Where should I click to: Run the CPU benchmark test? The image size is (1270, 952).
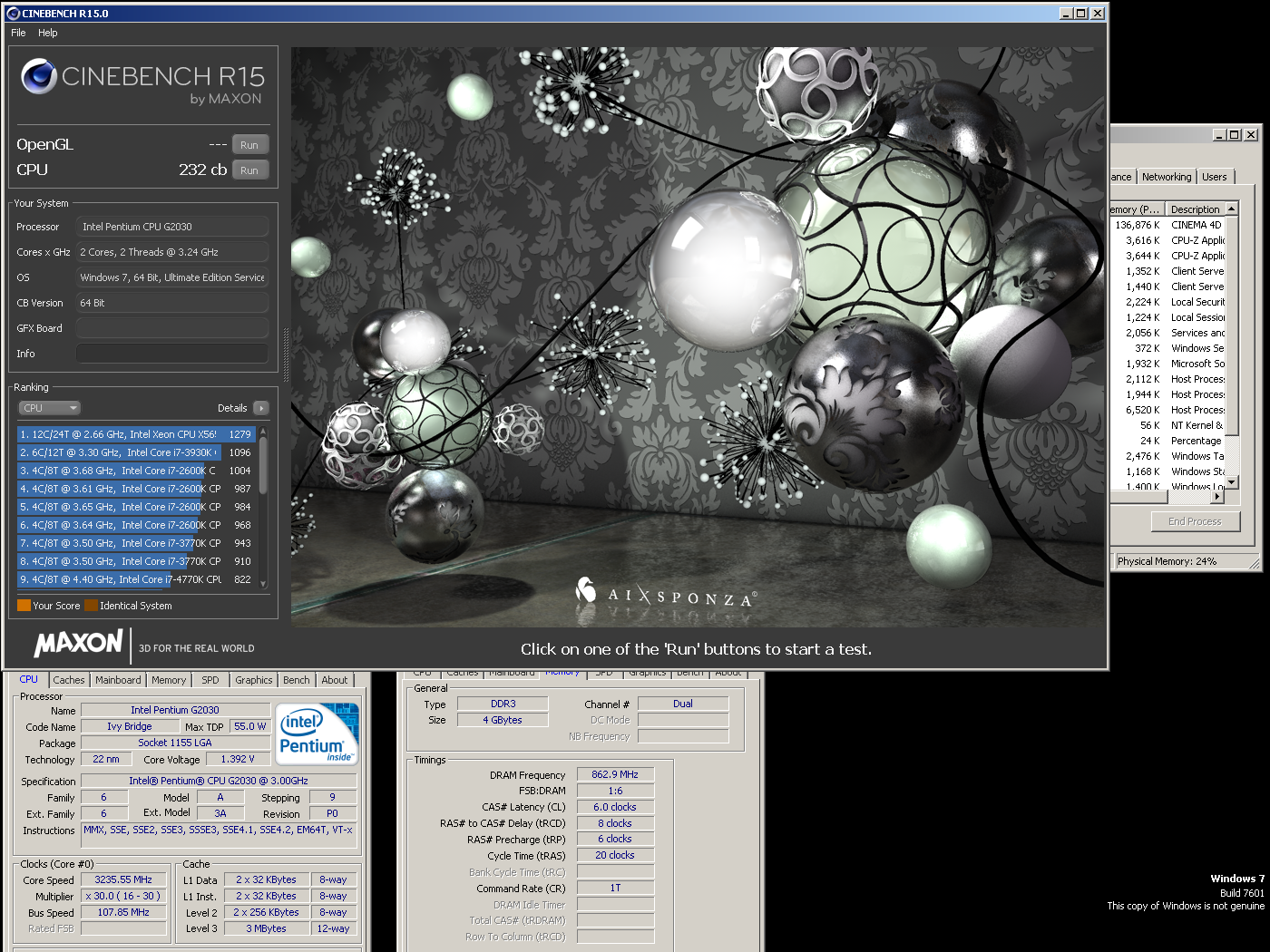[249, 170]
